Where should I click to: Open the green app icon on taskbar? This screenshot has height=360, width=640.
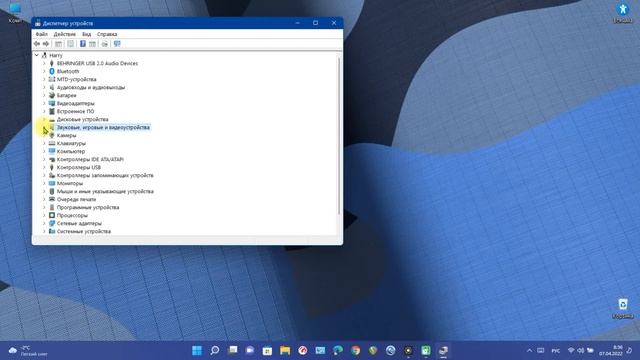click(x=426, y=350)
